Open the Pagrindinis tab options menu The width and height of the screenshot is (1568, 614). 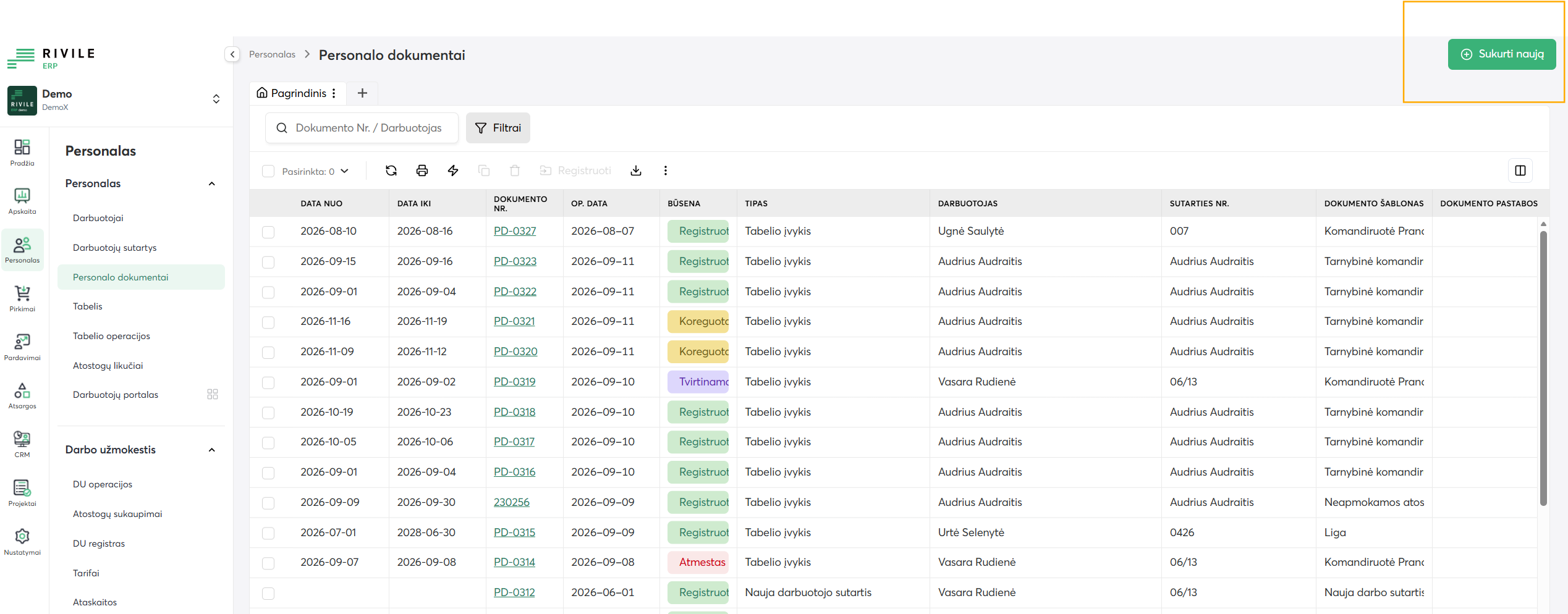coord(334,93)
